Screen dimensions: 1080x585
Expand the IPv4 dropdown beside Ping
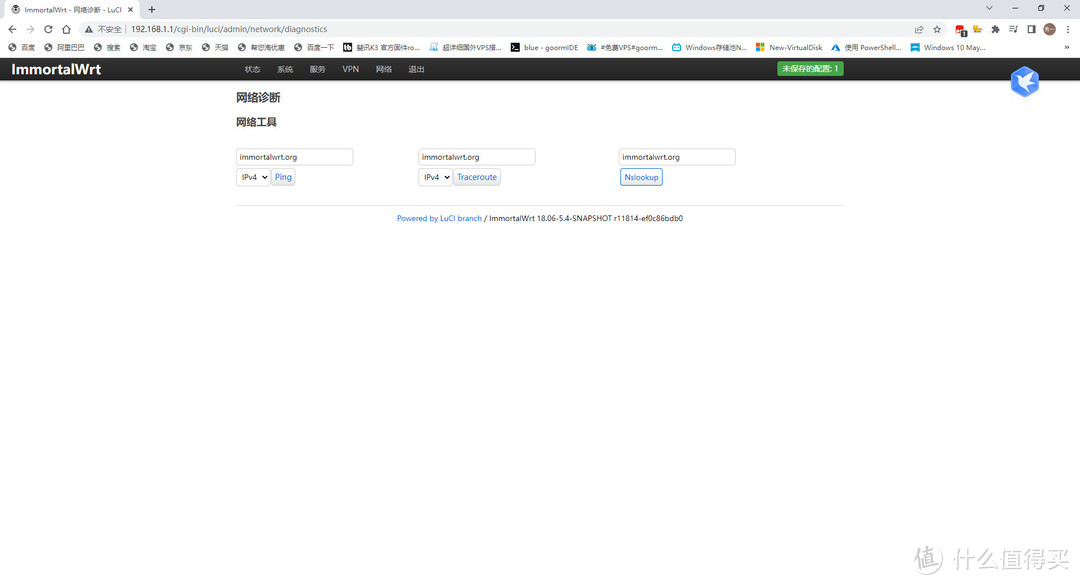(252, 177)
